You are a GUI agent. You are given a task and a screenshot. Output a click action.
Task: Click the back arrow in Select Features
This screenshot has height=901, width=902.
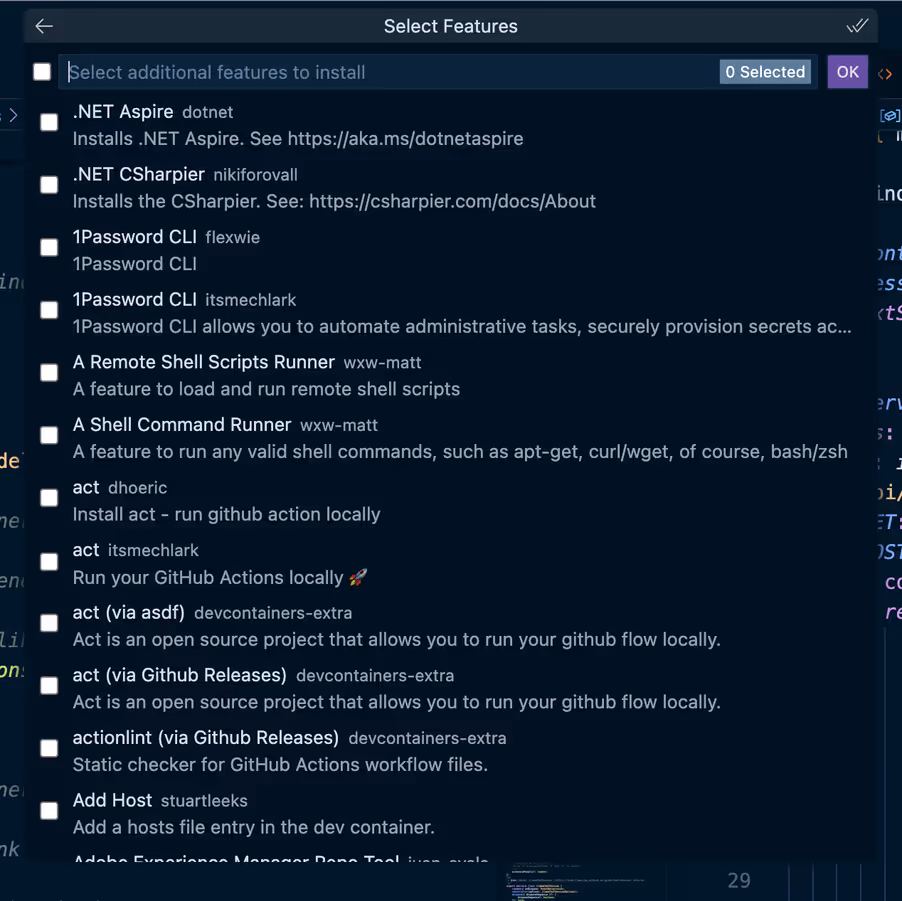click(x=44, y=26)
